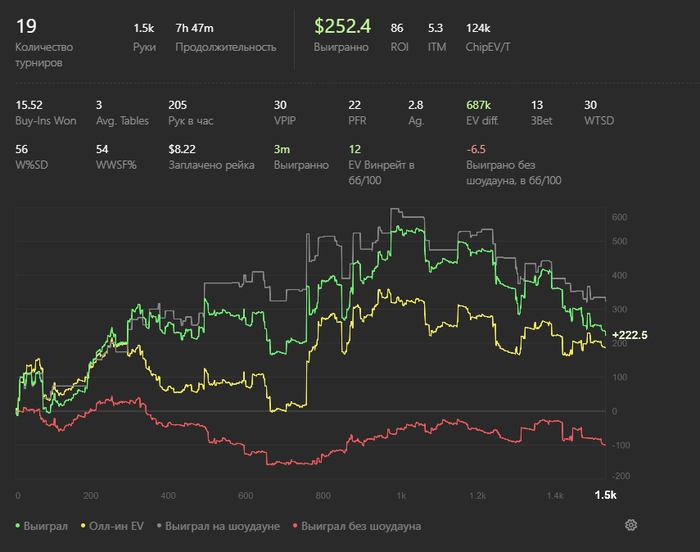Image resolution: width=700 pixels, height=552 pixels.
Task: Click the WTSD stat value
Action: point(590,104)
